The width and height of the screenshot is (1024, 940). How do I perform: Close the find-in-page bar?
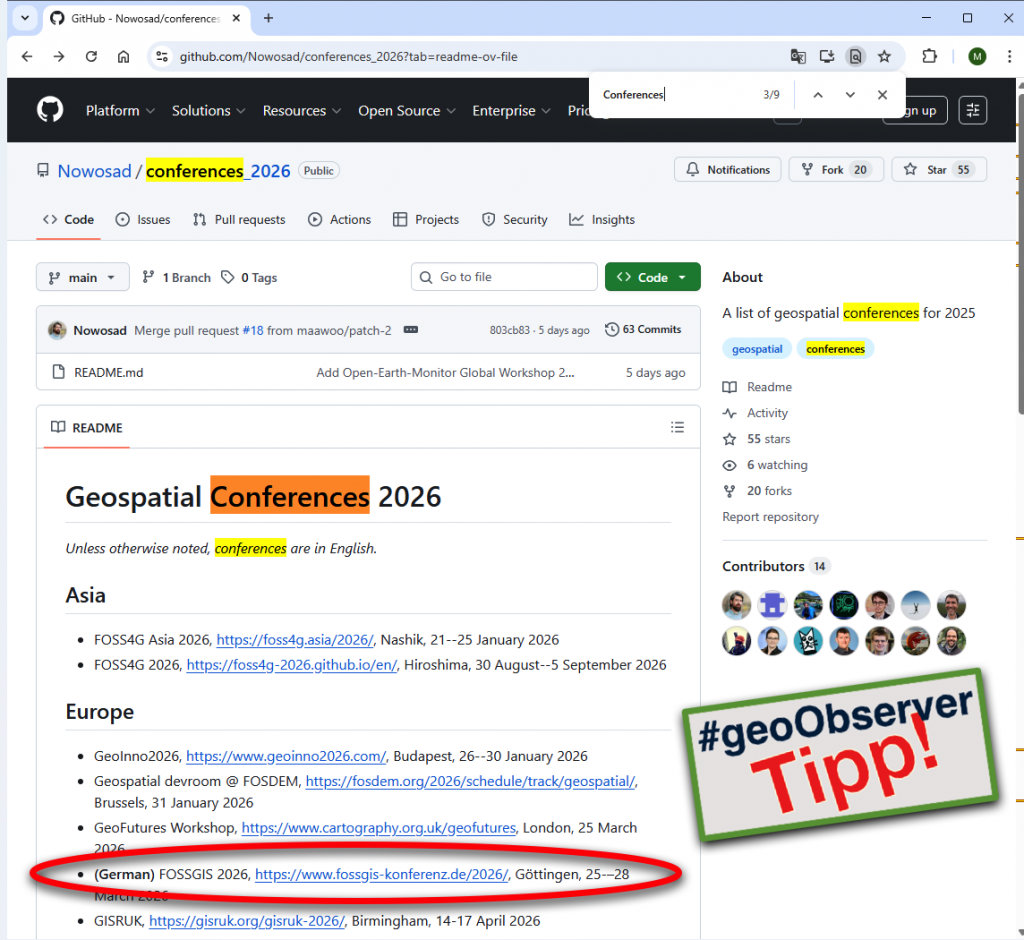click(882, 95)
